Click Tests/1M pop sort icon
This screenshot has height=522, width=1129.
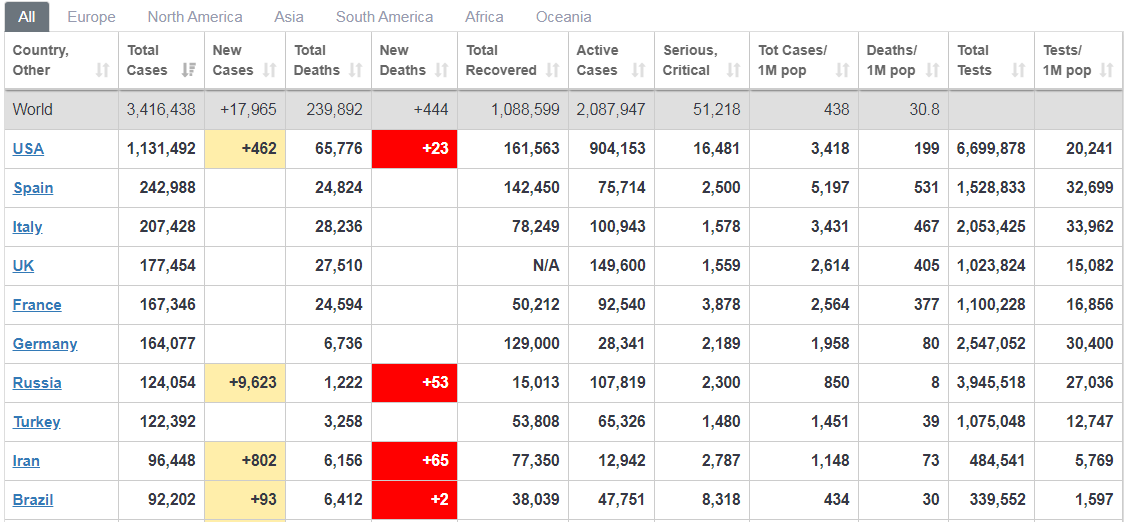tap(1106, 70)
